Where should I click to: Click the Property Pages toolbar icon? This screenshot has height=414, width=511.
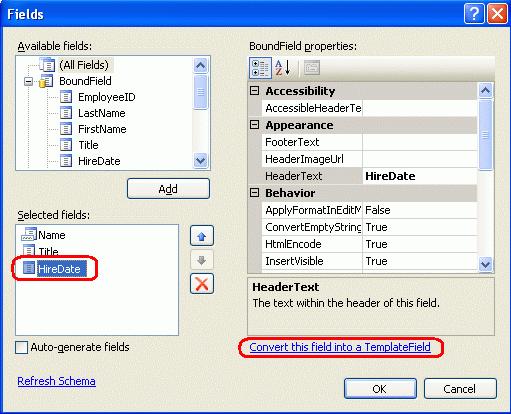[x=312, y=68]
